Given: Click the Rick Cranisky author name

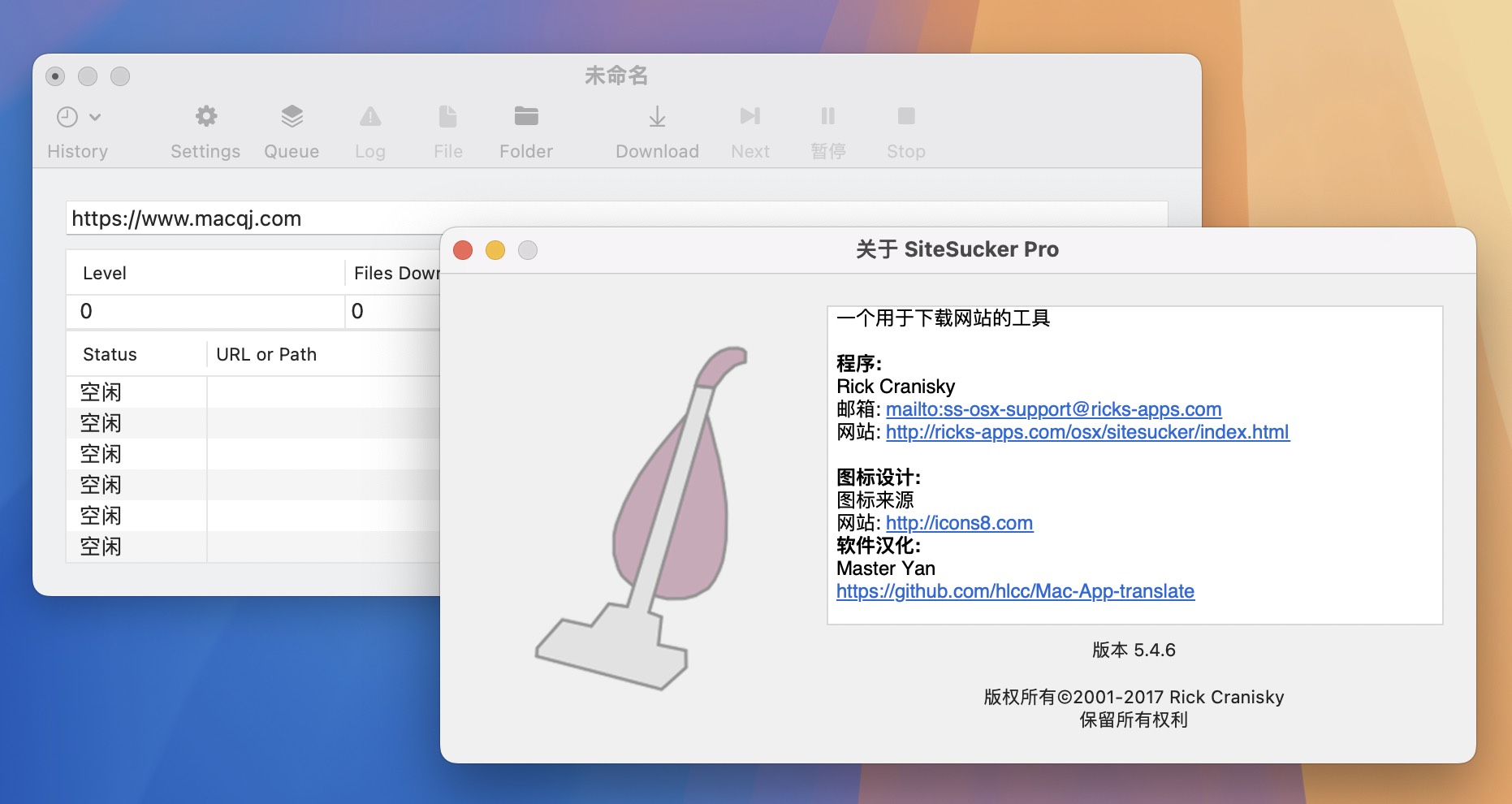Looking at the screenshot, I should 896,387.
